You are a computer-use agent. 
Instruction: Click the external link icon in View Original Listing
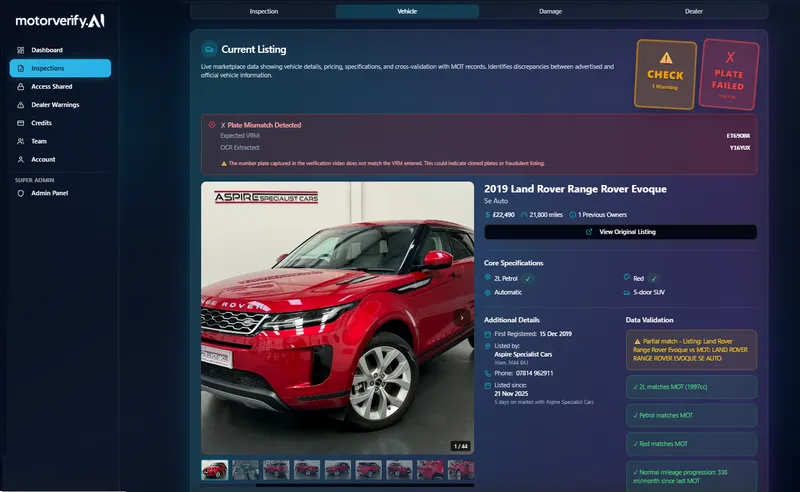click(589, 232)
